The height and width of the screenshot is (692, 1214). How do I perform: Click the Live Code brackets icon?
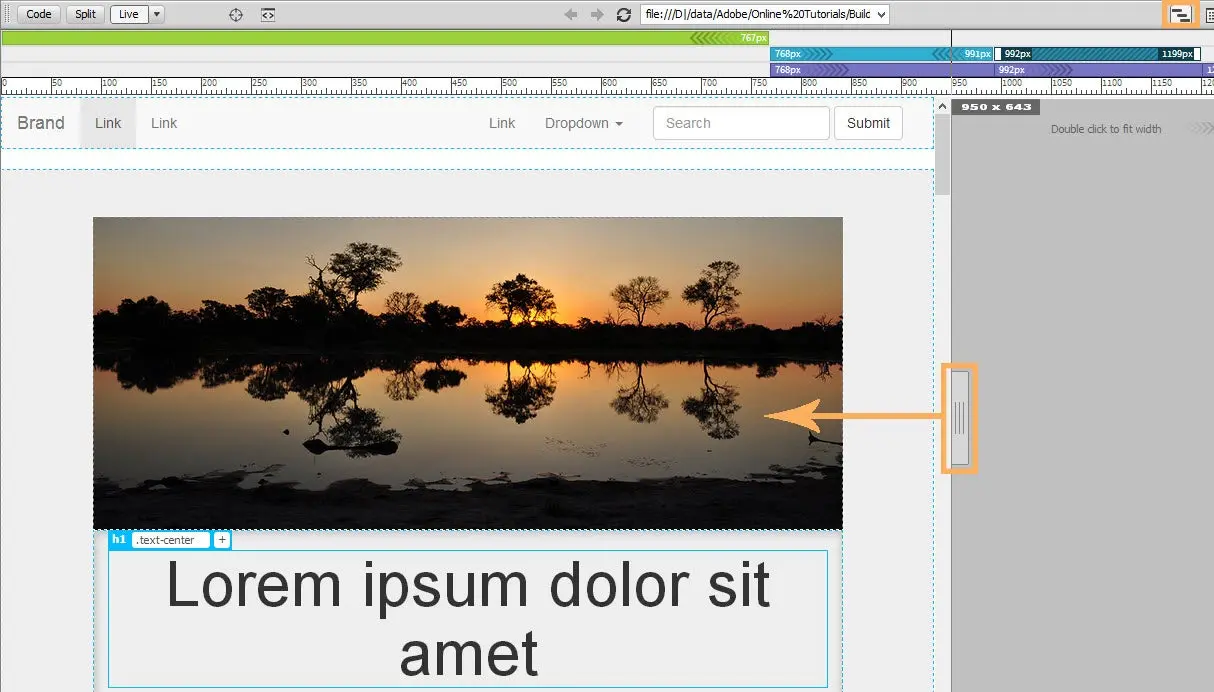coord(268,15)
